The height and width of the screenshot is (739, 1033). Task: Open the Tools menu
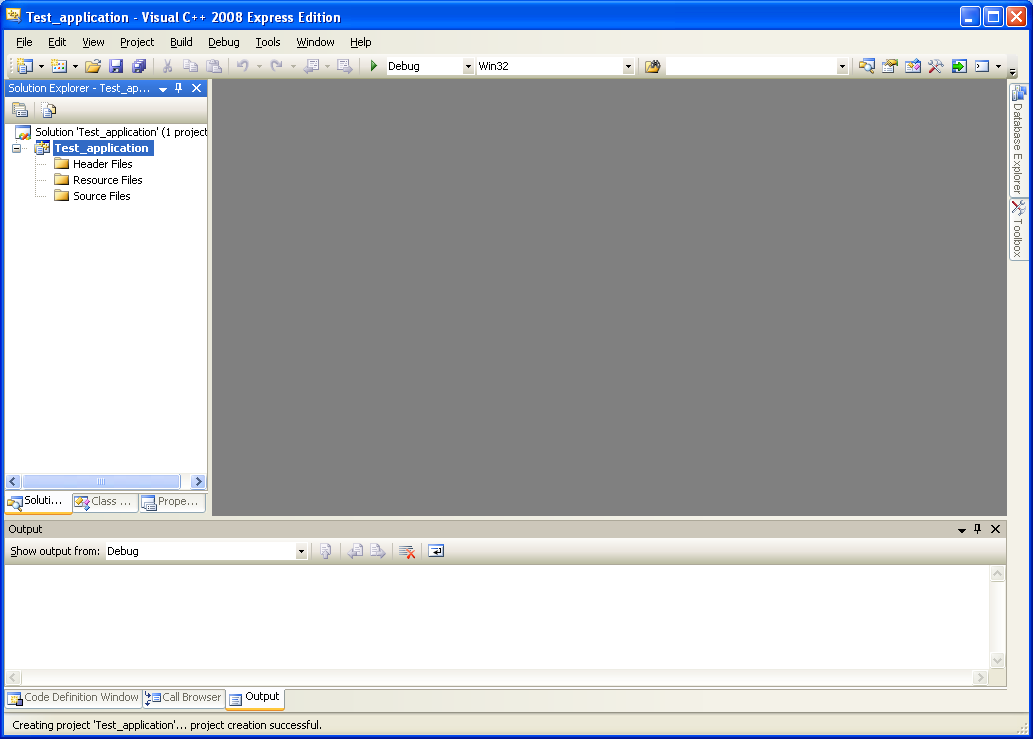pyautogui.click(x=267, y=42)
